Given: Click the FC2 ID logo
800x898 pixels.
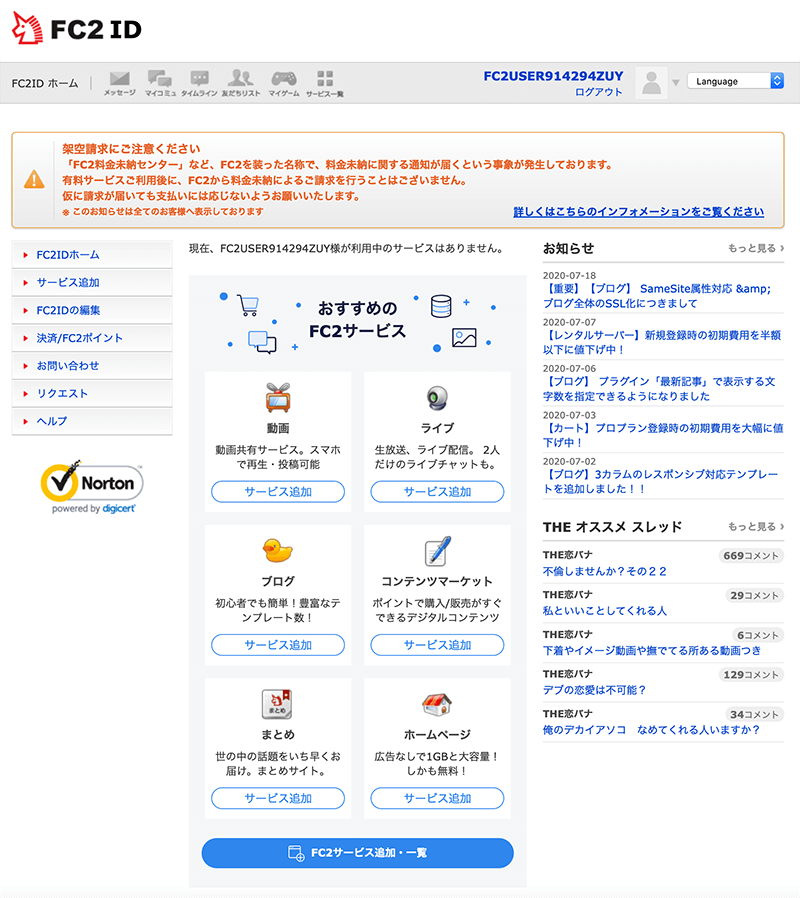Looking at the screenshot, I should point(77,29).
